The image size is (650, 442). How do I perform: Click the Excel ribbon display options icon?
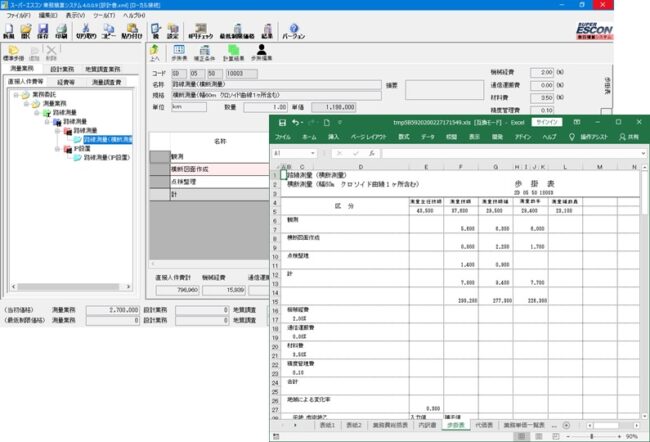coord(577,122)
